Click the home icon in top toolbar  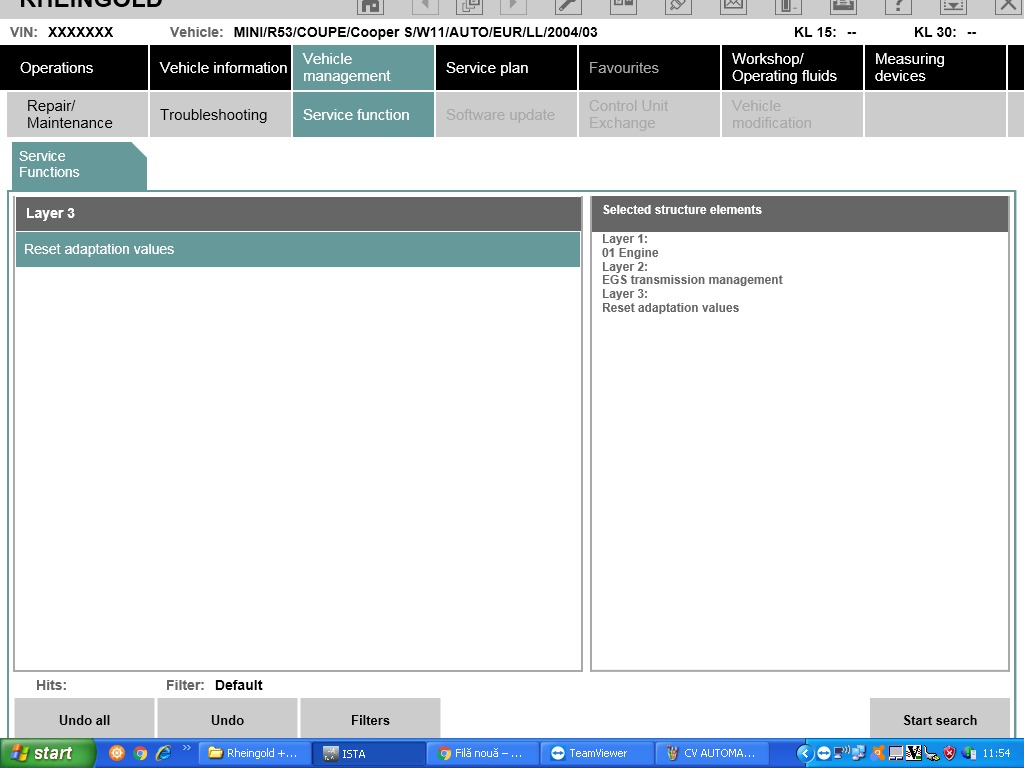(x=370, y=6)
